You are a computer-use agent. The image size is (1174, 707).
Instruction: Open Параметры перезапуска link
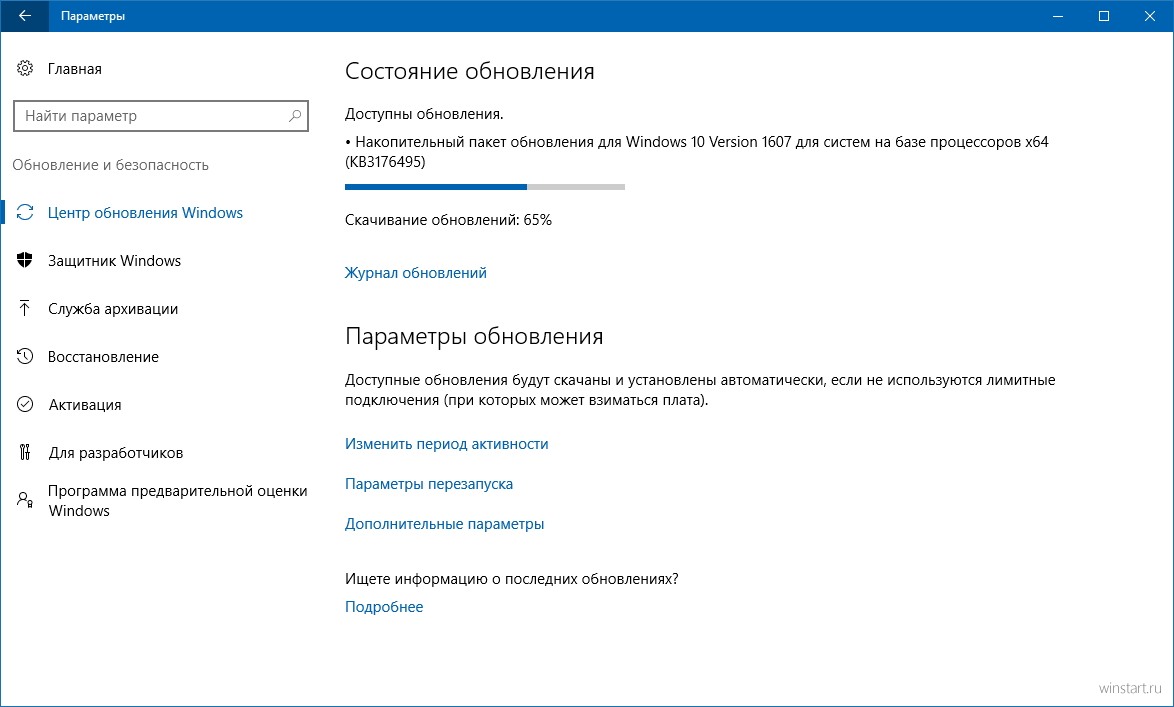pos(429,484)
